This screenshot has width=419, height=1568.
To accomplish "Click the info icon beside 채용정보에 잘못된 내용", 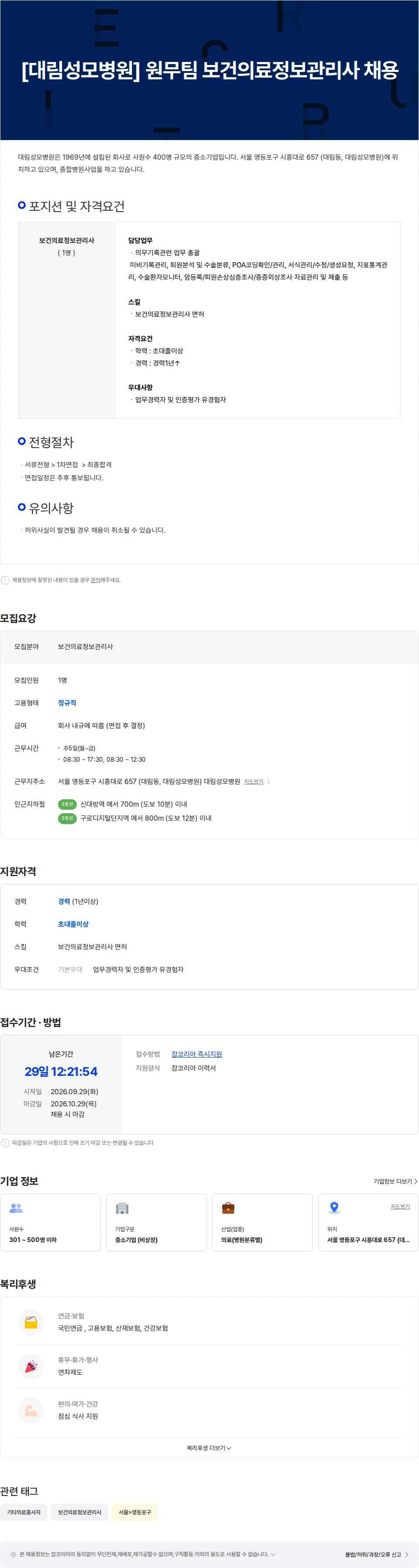I will click(6, 580).
